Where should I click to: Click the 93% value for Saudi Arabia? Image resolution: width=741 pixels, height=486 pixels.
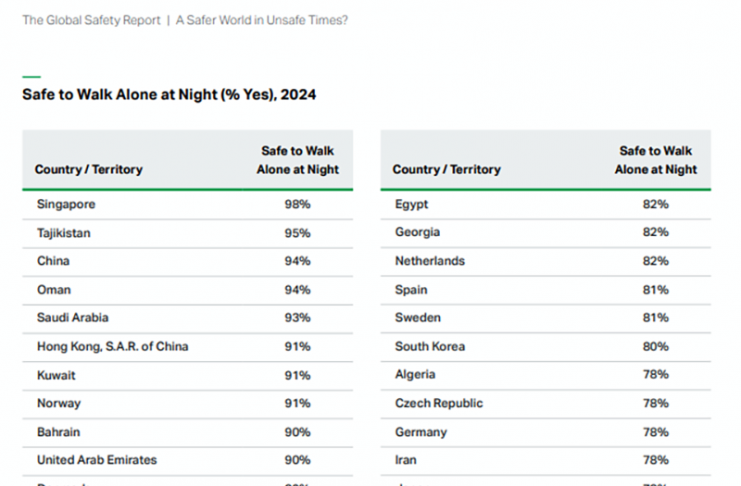(297, 318)
